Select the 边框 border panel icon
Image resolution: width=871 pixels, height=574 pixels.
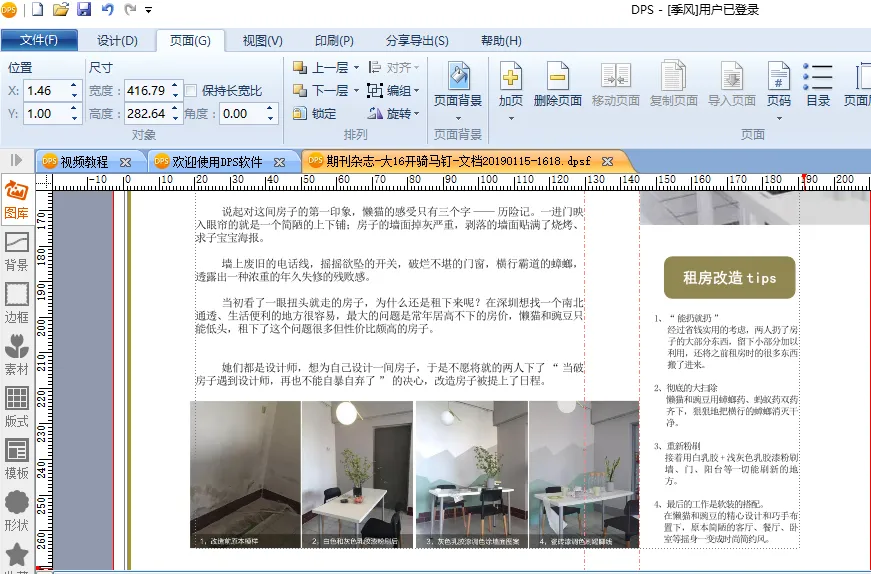(16, 302)
